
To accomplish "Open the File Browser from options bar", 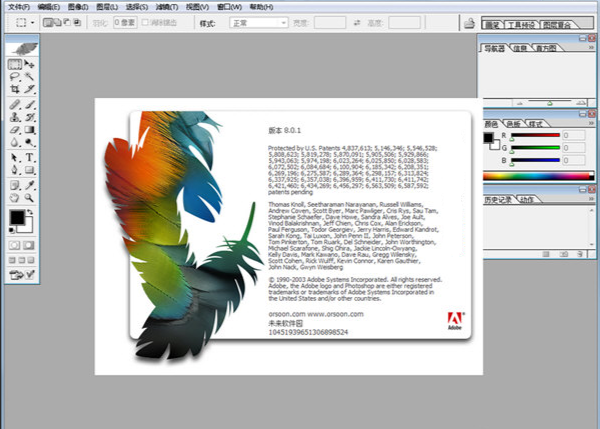I will (470, 23).
